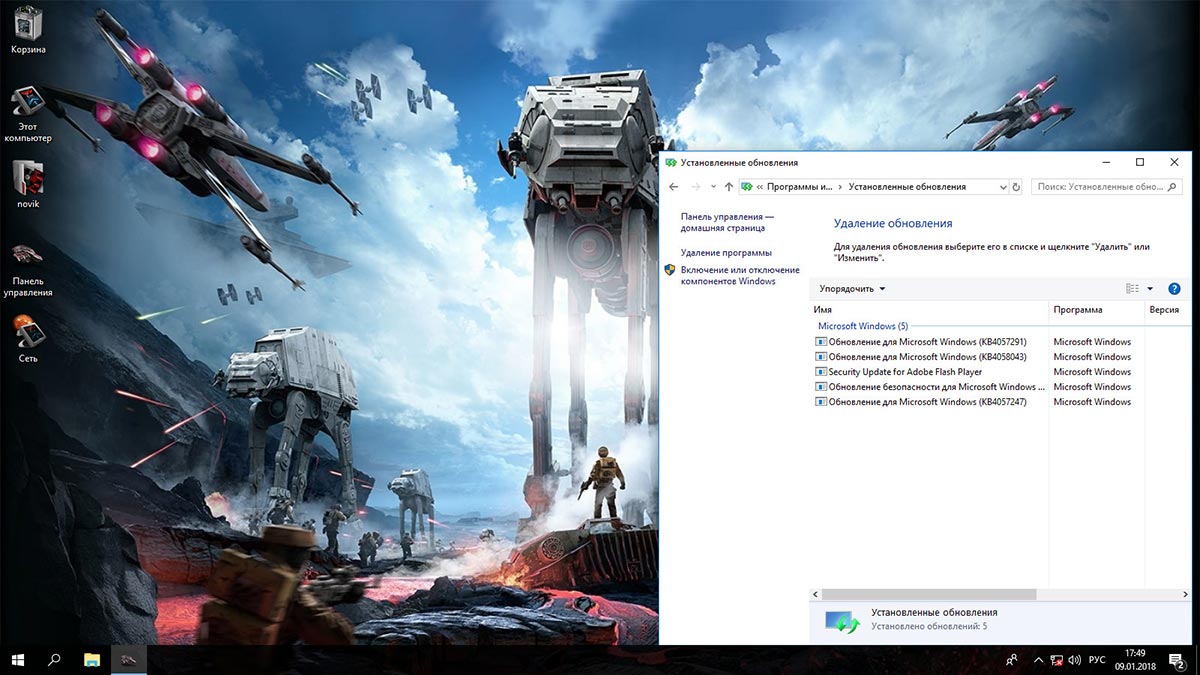The height and width of the screenshot is (675, 1200).
Task: Click the window title bar icon
Action: coord(671,162)
